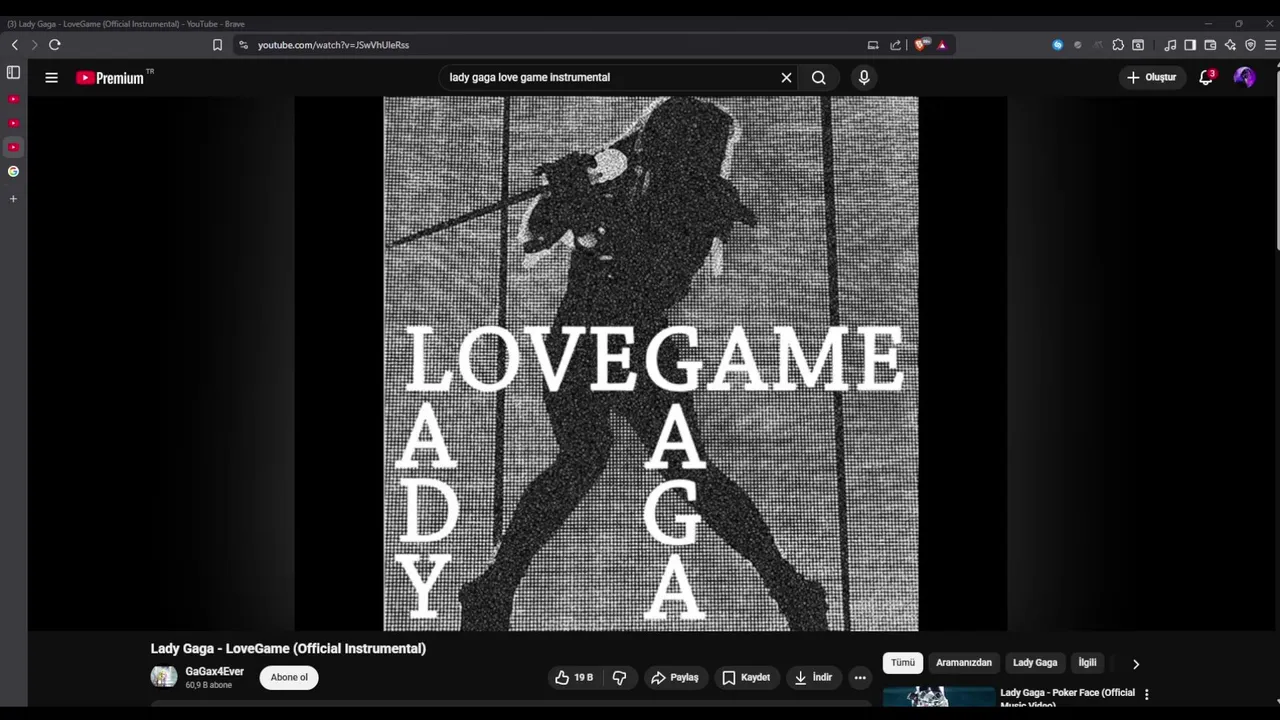The width and height of the screenshot is (1280, 720).
Task: Share the video with Paylaş
Action: [675, 677]
